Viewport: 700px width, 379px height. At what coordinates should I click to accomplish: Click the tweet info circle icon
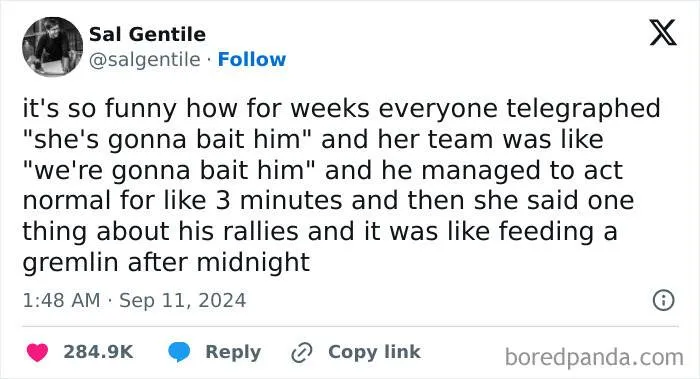tap(663, 300)
